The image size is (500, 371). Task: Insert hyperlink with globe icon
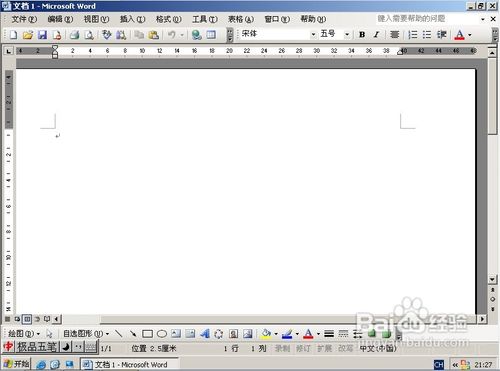(197, 35)
